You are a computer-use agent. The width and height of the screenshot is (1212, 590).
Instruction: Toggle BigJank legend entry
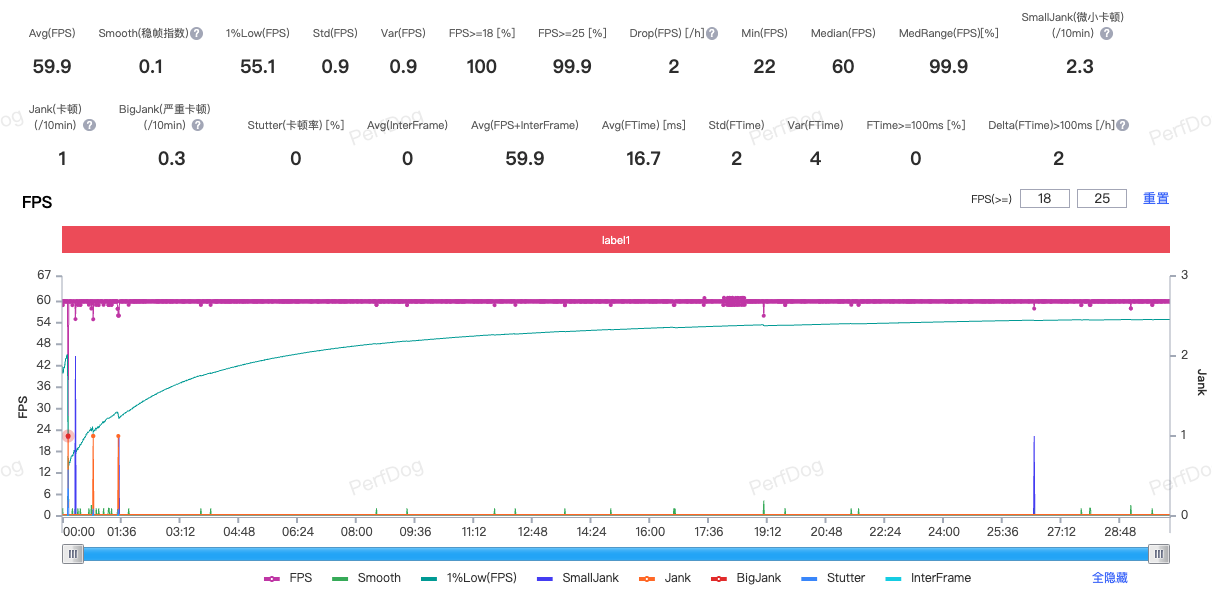745,578
